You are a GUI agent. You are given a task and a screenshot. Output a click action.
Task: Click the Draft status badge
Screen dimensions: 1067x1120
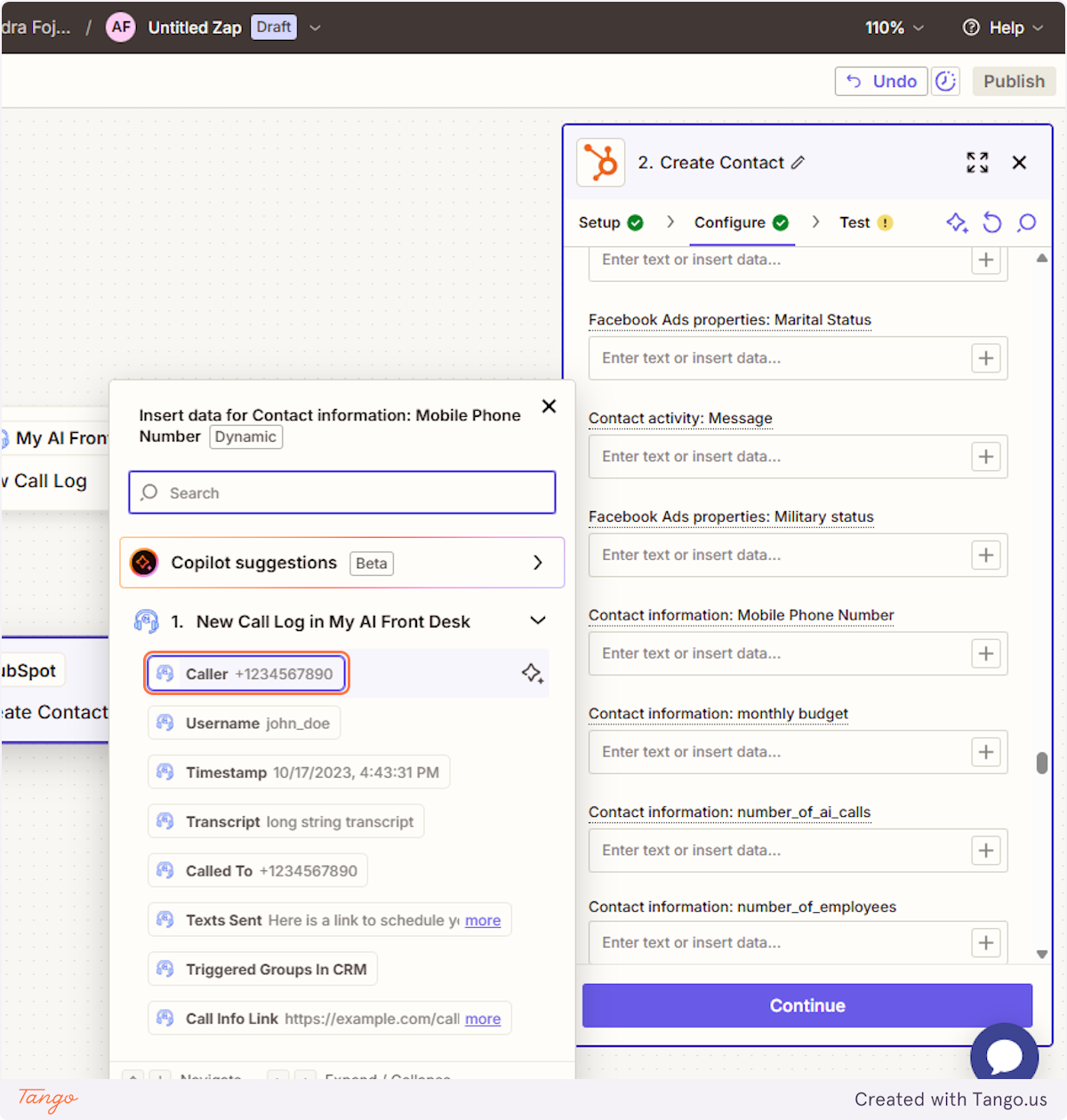[274, 28]
